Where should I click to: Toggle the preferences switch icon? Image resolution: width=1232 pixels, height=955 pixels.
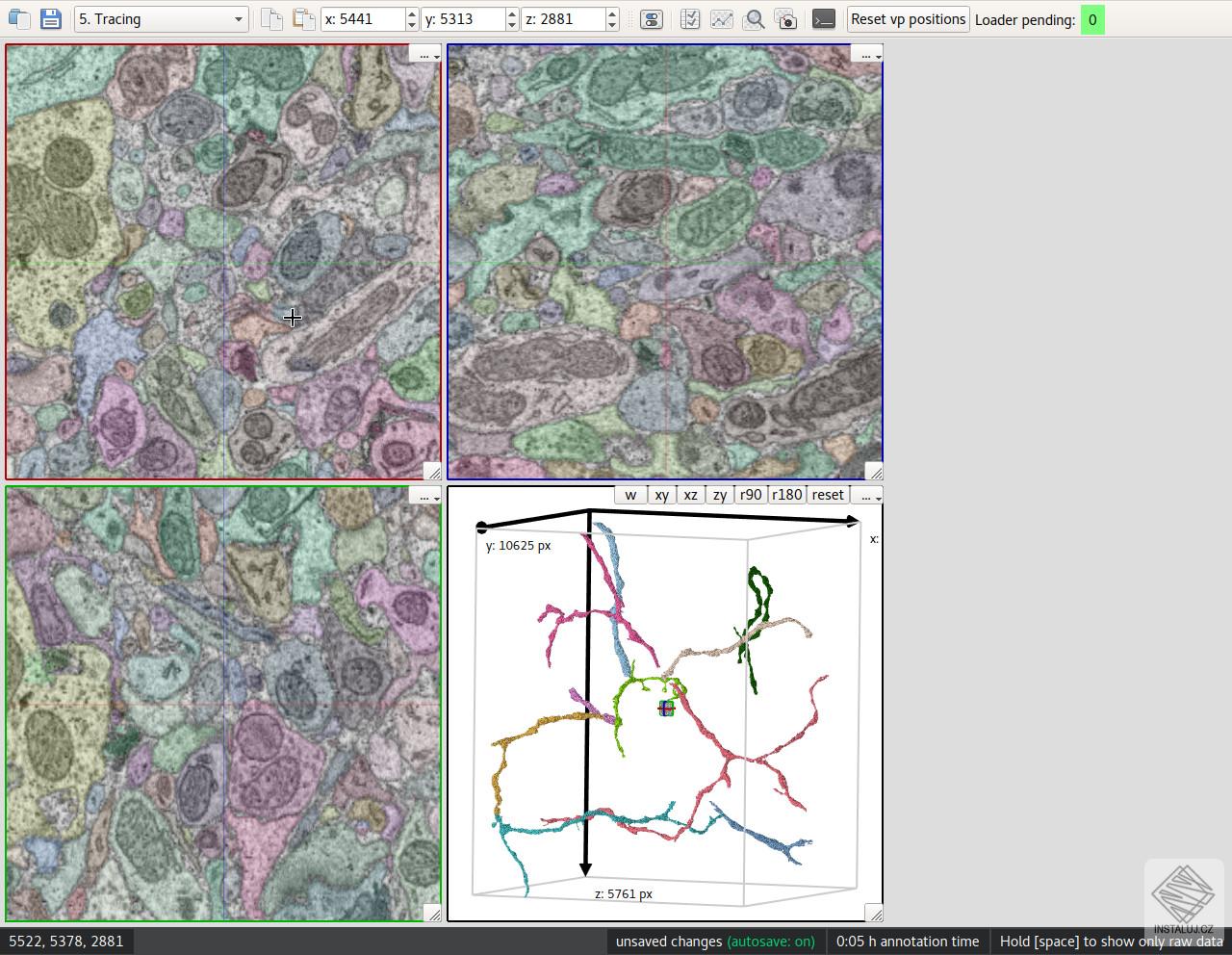(652, 19)
